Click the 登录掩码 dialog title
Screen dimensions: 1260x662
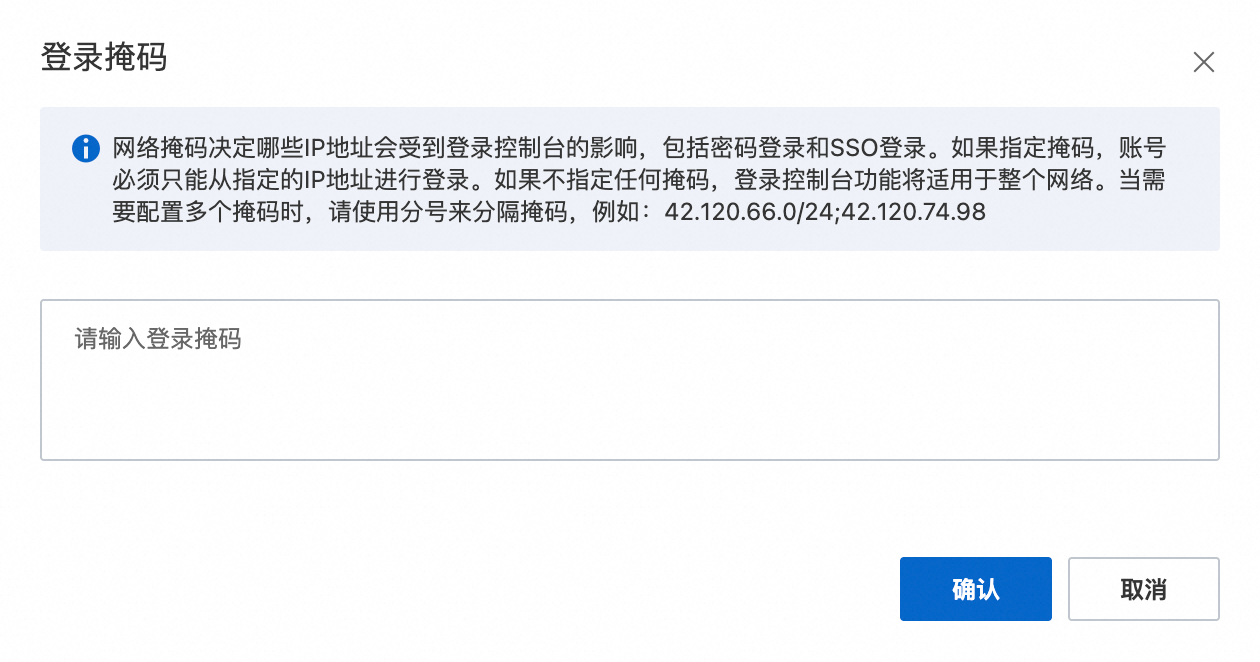(104, 57)
